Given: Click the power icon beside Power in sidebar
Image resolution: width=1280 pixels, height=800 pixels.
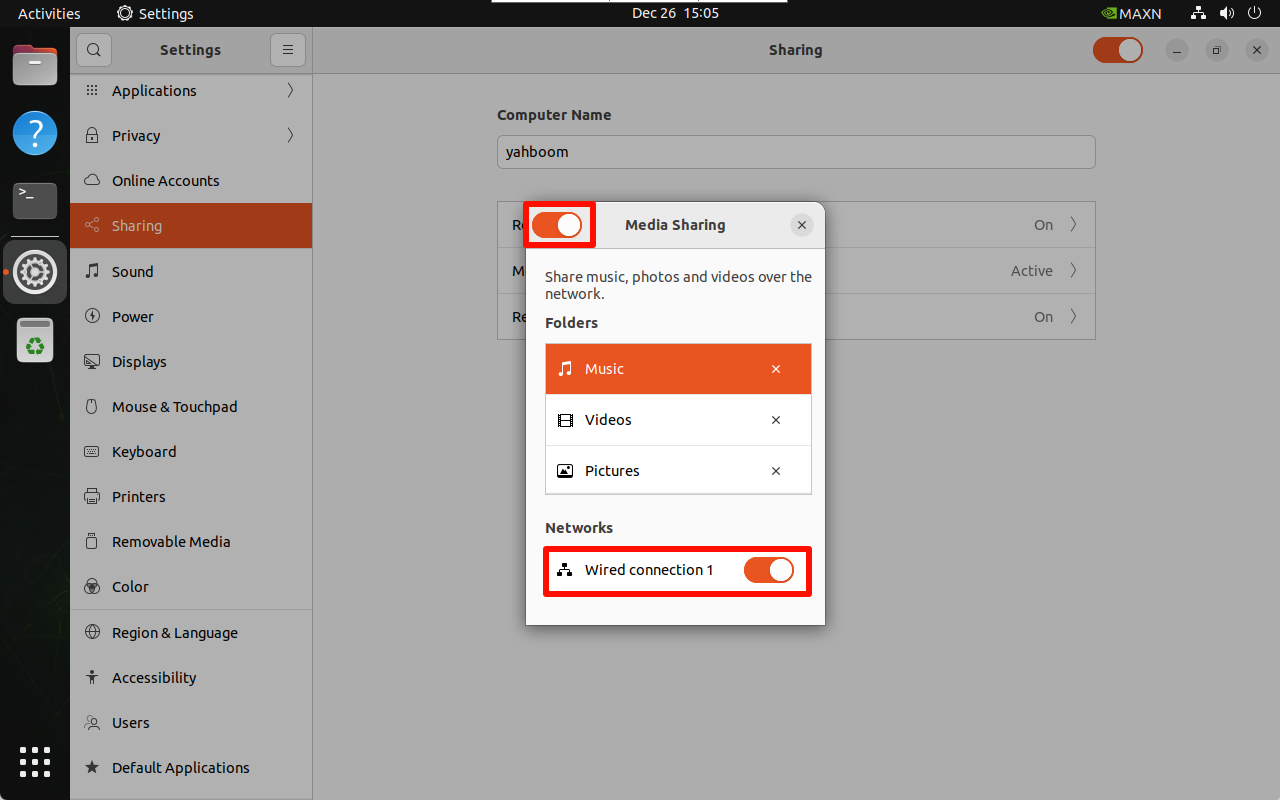Looking at the screenshot, I should pos(91,316).
